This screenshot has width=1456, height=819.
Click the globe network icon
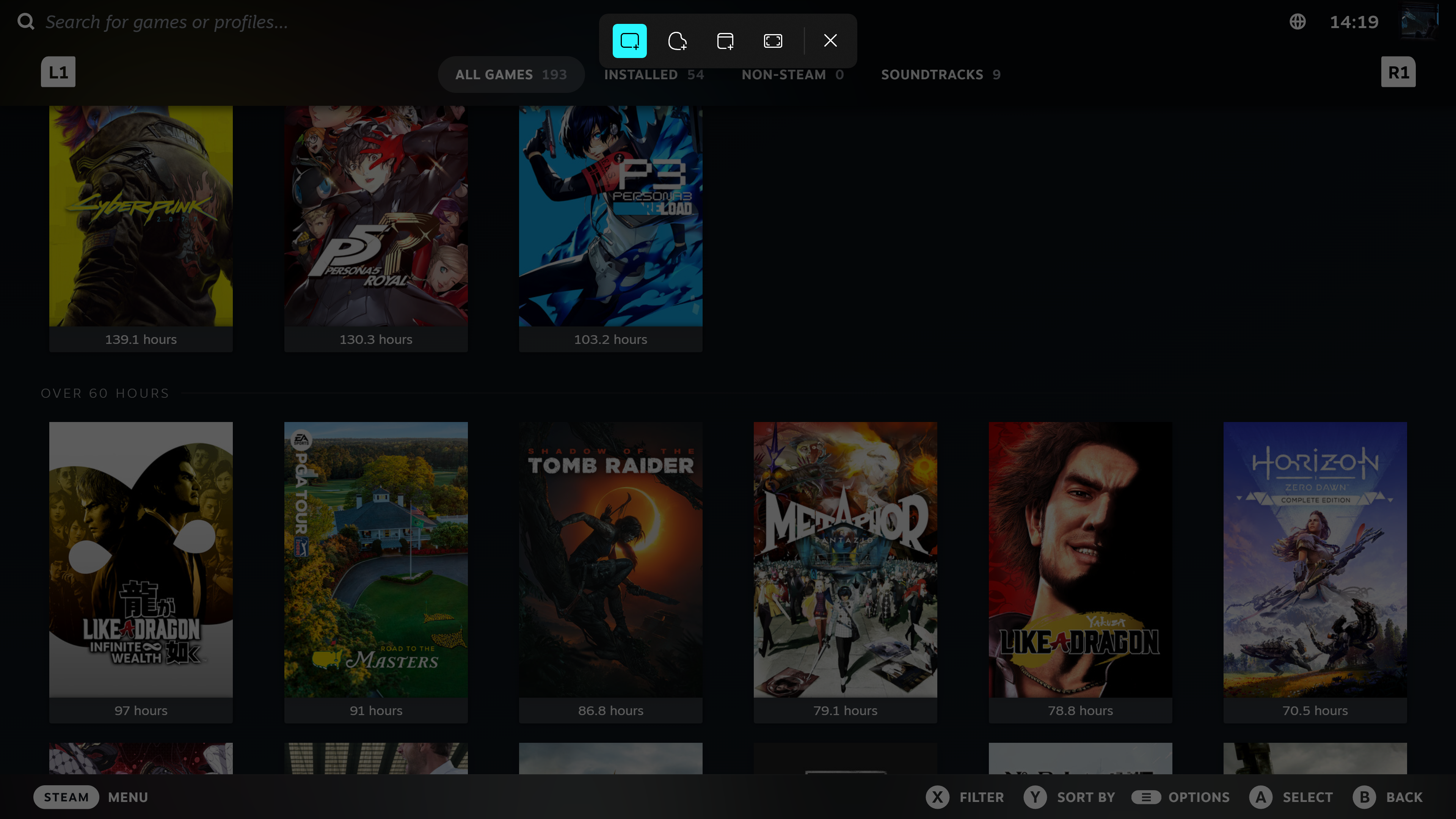1298,22
